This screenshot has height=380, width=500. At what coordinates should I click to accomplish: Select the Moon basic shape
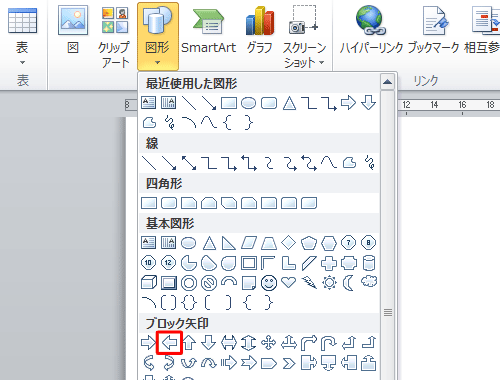click(x=349, y=283)
